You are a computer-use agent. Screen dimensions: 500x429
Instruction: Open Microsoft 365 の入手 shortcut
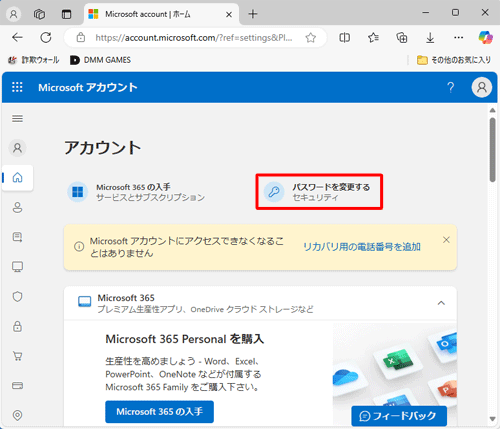pos(136,192)
